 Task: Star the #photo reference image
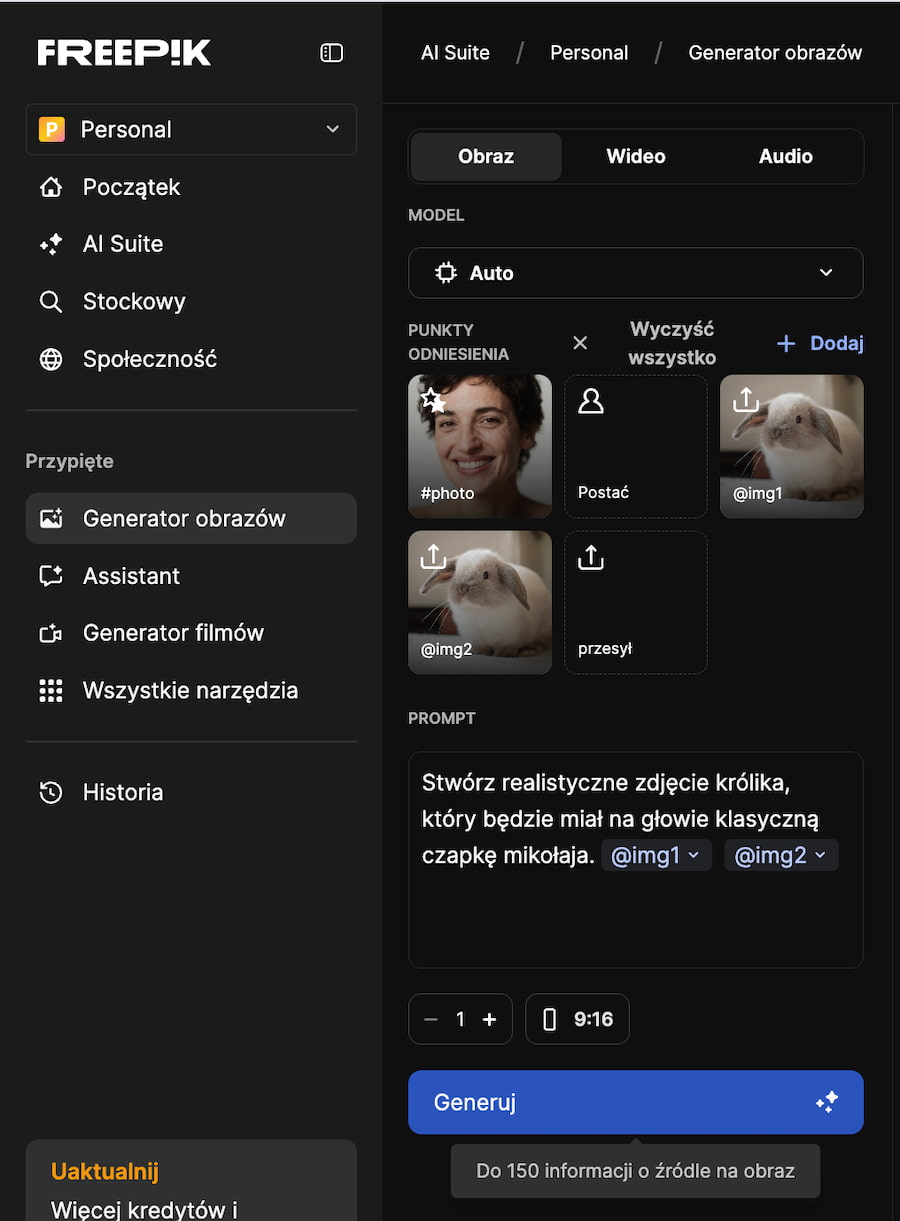click(x=432, y=400)
